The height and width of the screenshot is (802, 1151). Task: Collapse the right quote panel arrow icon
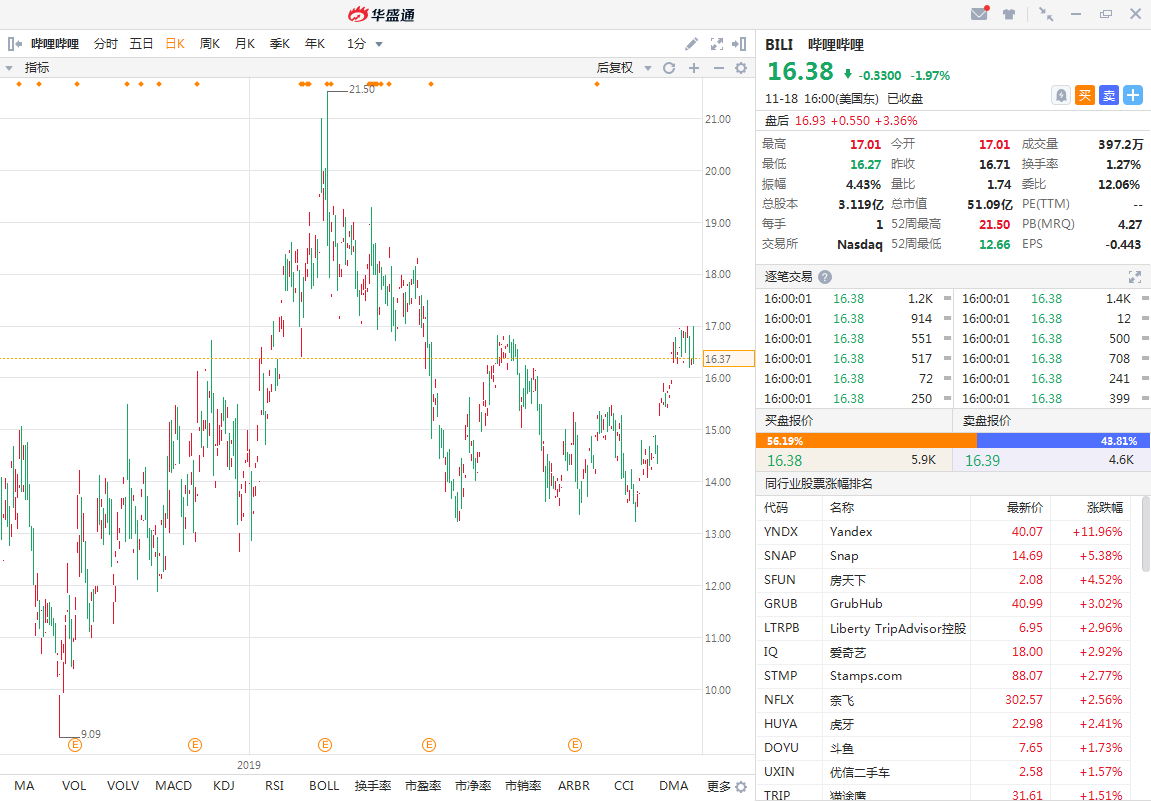tap(740, 44)
